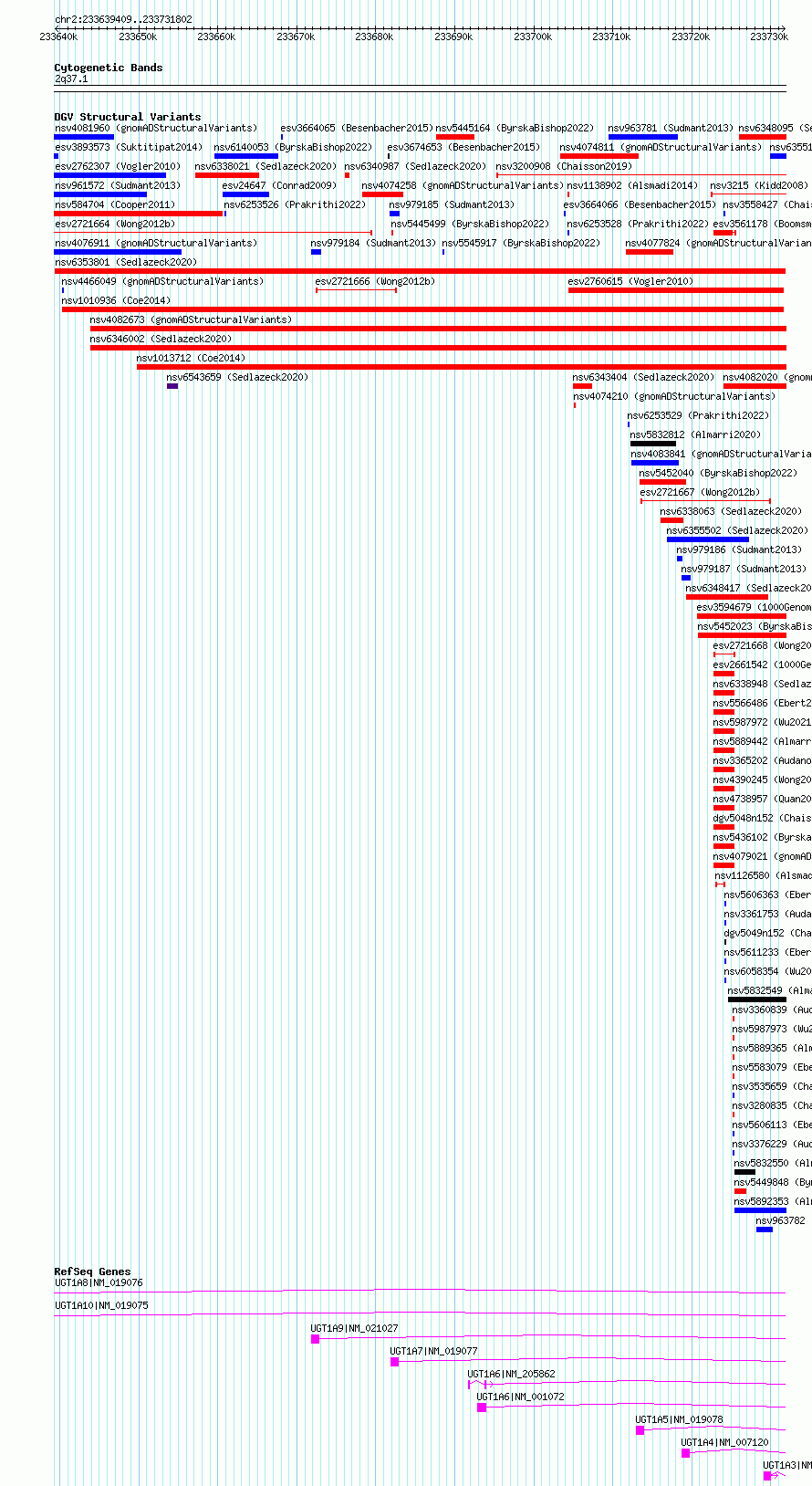Open the esv2762307 Vogler2010 entry
The image size is (812, 1486).
point(118,166)
